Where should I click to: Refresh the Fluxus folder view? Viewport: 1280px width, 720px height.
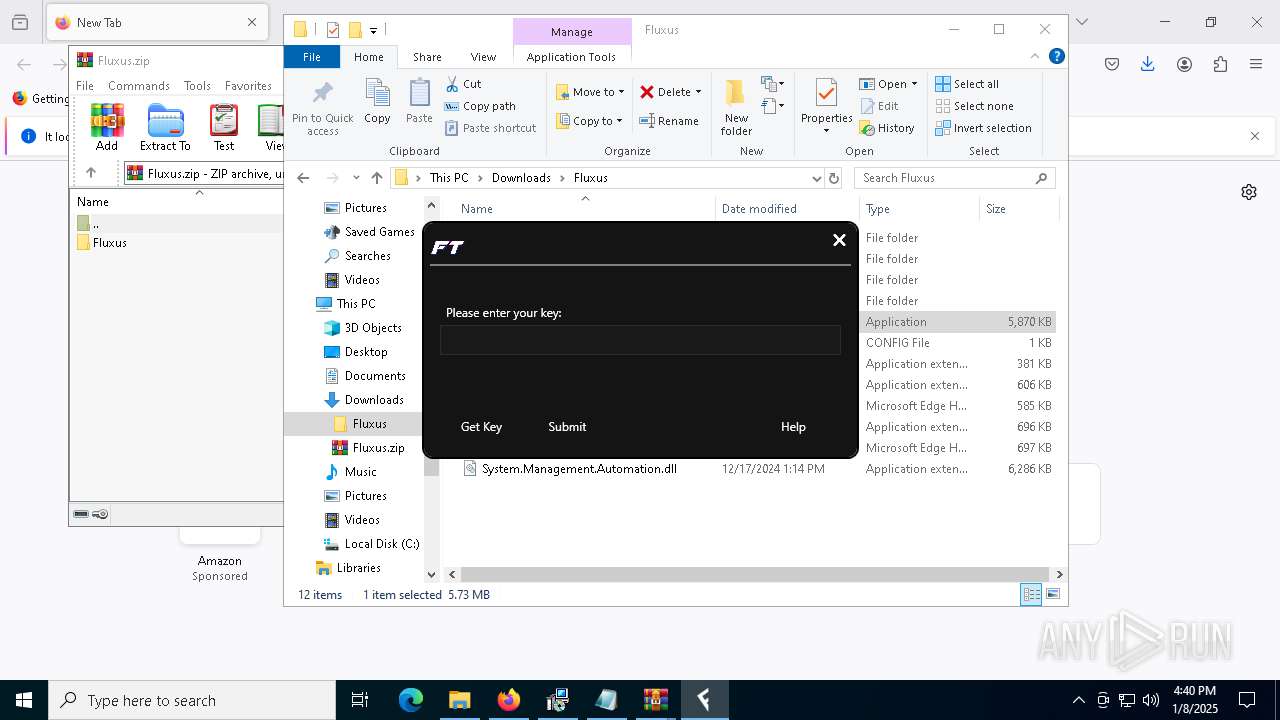(834, 178)
